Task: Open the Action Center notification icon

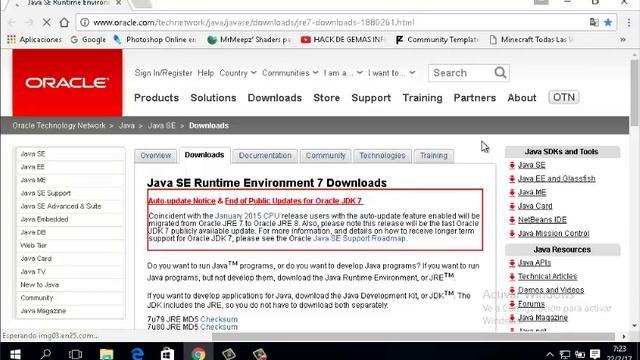Action: pyautogui.click(x=595, y=354)
